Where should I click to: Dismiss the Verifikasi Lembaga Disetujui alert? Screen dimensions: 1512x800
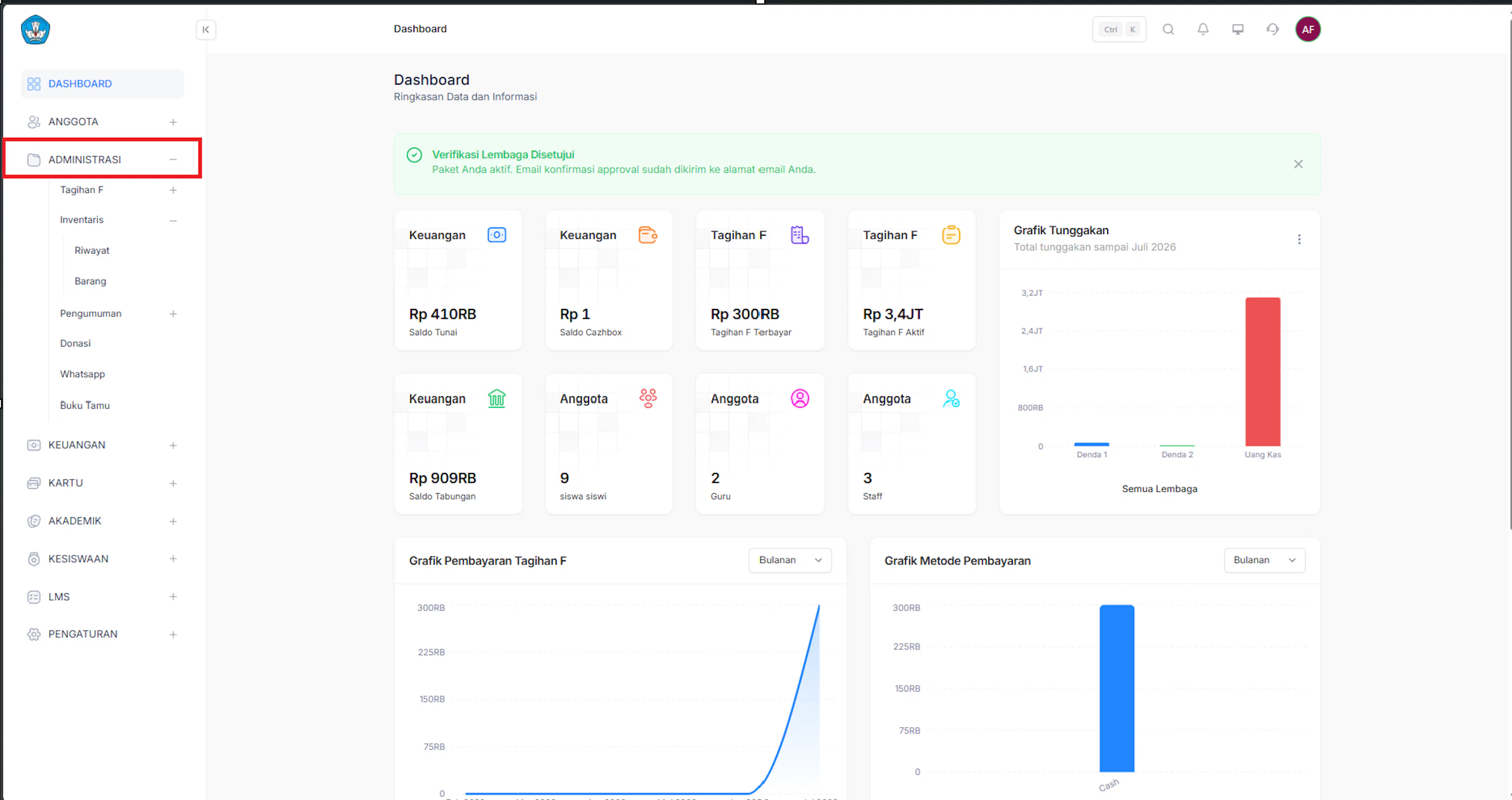1298,164
